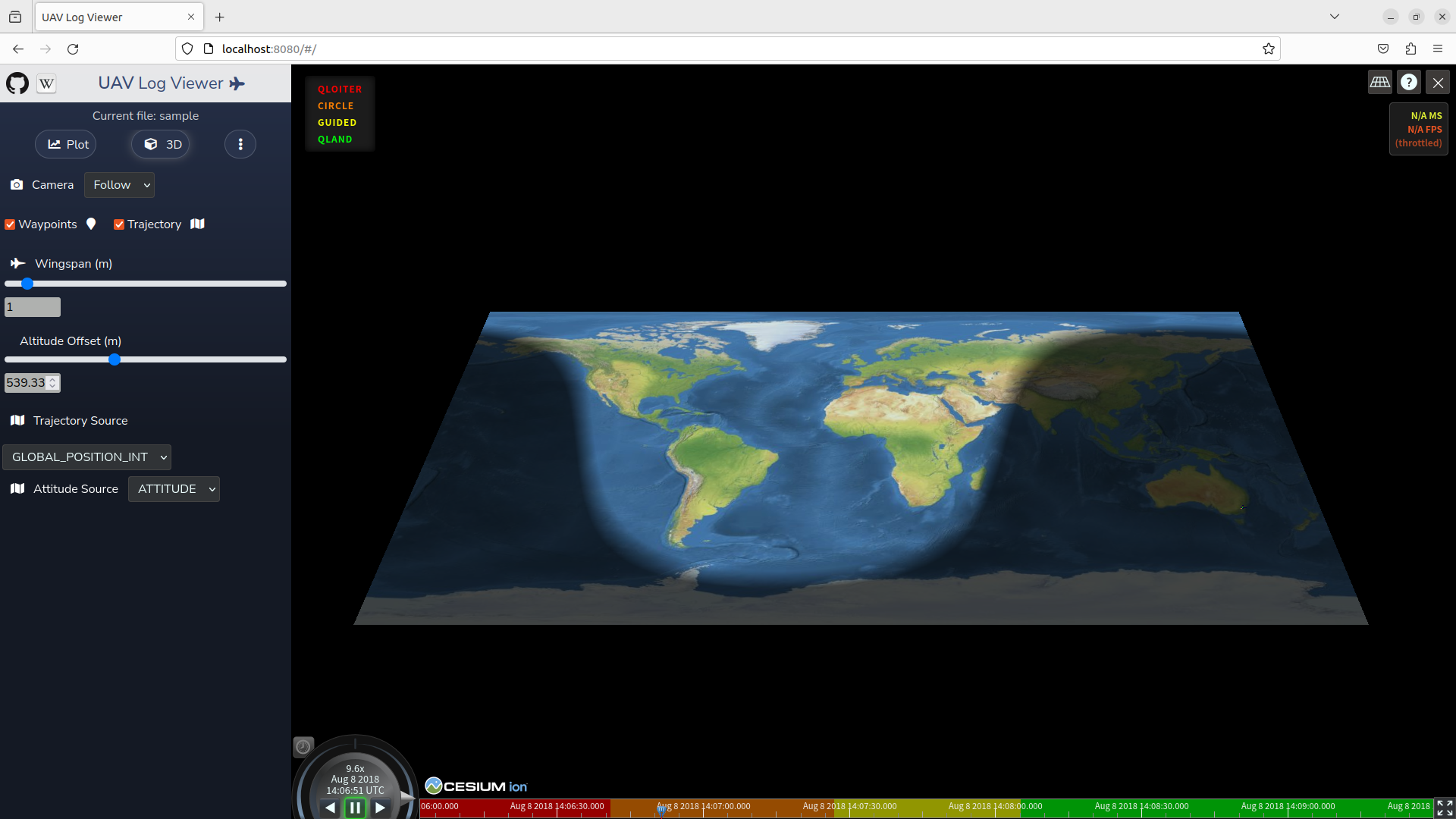Switch to the 3D view
Viewport: 1456px width, 819px height.
click(161, 144)
